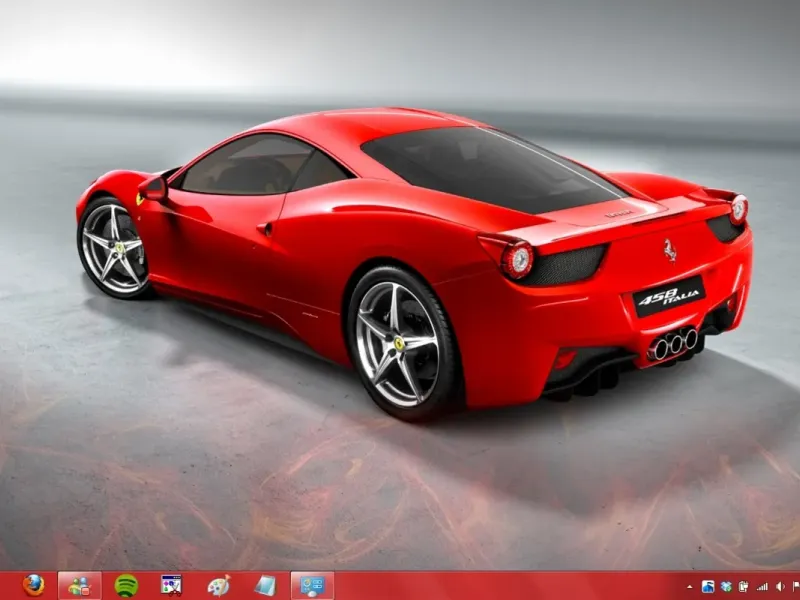800x600 pixels.
Task: Show network signal bars connection status
Action: pos(762,586)
